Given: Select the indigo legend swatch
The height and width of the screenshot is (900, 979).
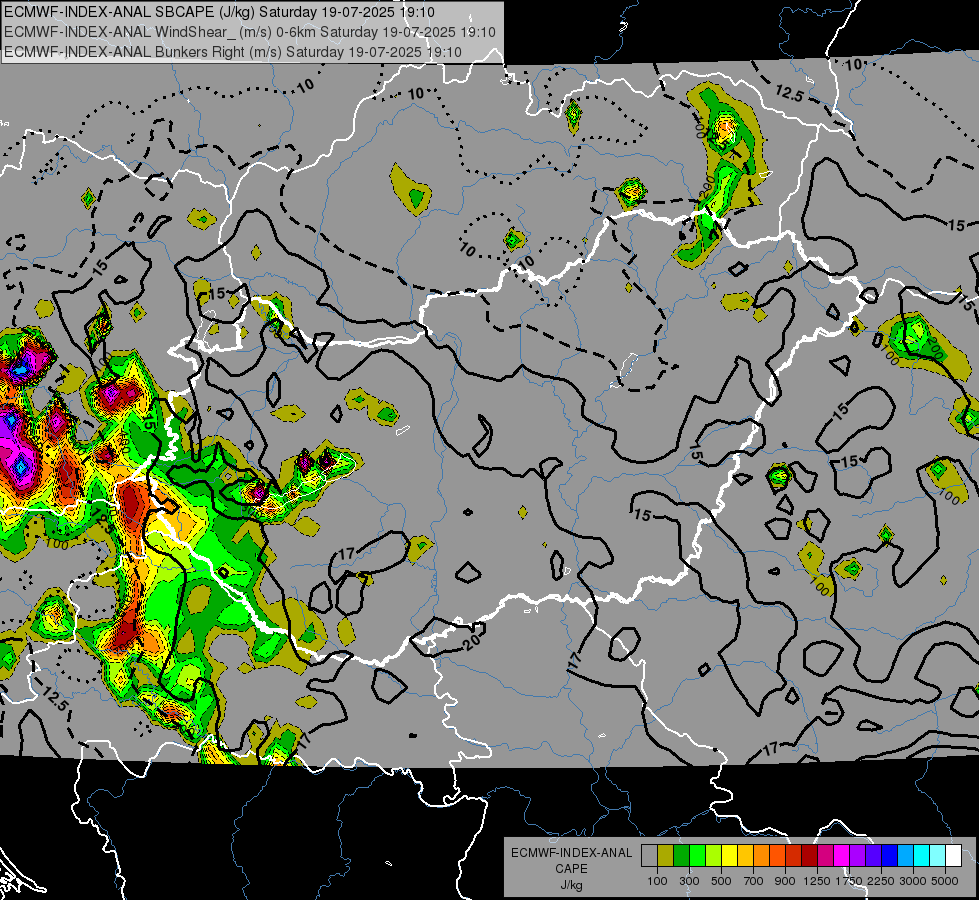Looking at the screenshot, I should click(874, 856).
